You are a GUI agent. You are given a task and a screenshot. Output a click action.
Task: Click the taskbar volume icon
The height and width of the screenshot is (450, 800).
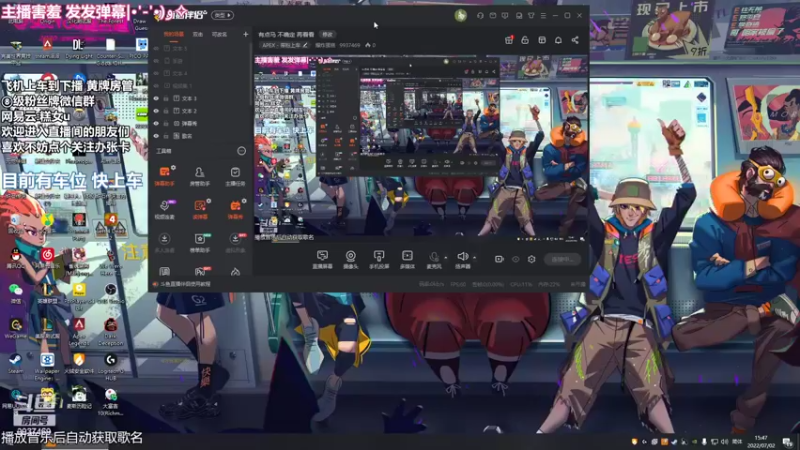pyautogui.click(x=724, y=442)
